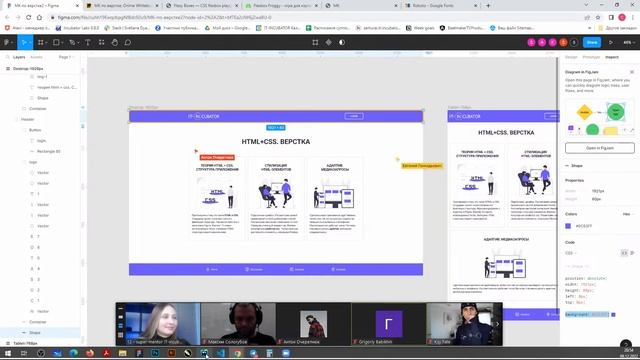Open the CSS code language dropdown
The image size is (640, 360).
pyautogui.click(x=571, y=253)
